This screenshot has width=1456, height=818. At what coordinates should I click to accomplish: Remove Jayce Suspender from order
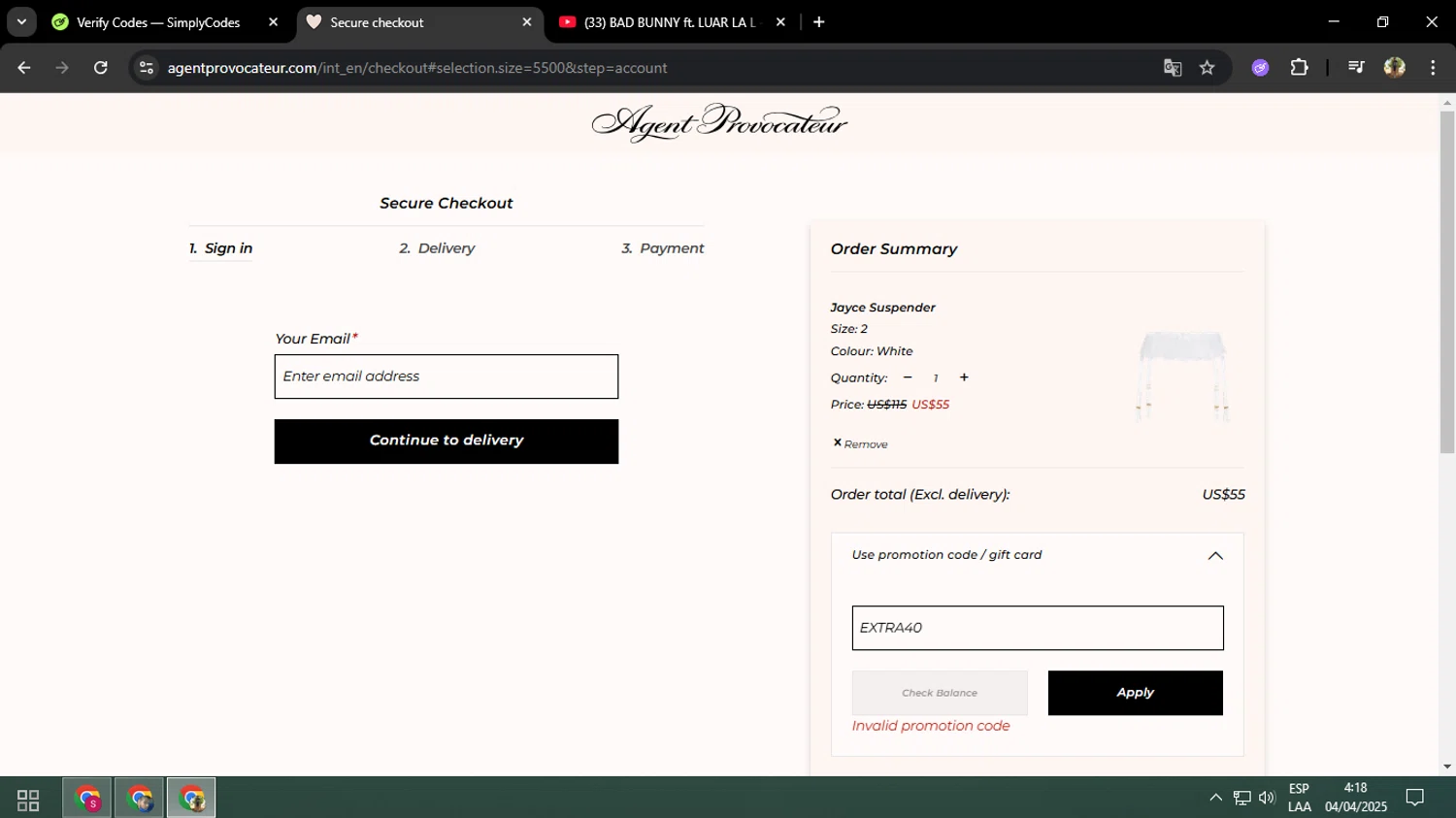pyautogui.click(x=860, y=443)
